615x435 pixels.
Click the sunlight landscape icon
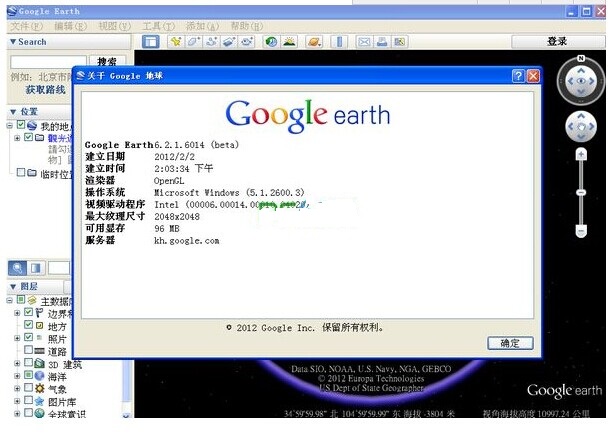(289, 42)
